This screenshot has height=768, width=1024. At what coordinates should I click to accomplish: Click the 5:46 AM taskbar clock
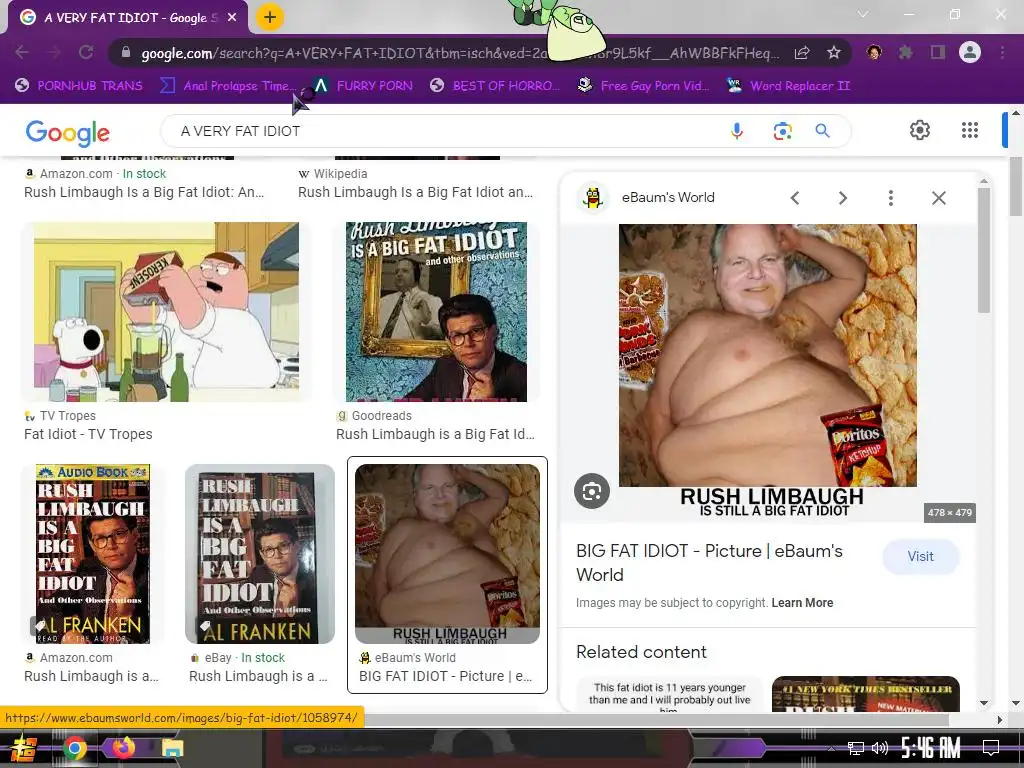pos(931,747)
